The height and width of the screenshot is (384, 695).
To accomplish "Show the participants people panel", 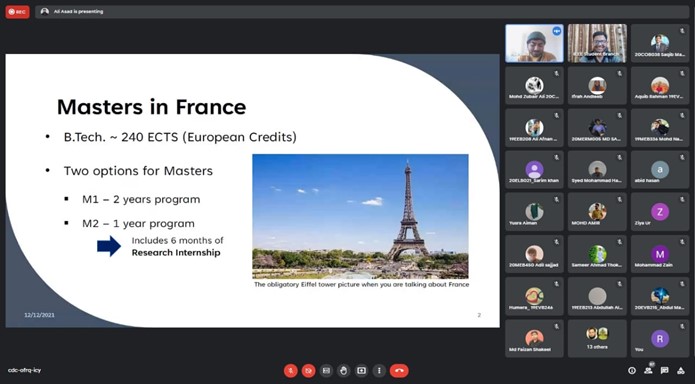I will [x=648, y=370].
